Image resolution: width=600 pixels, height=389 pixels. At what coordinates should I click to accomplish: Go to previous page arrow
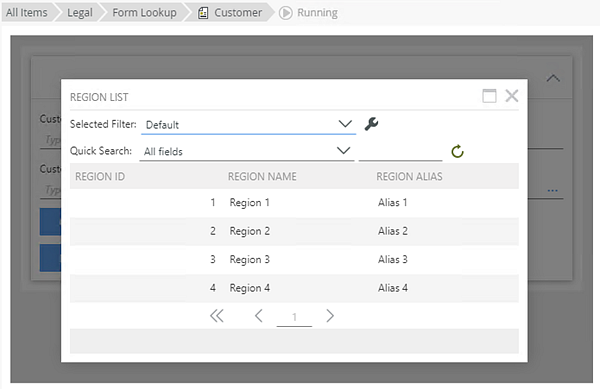tap(259, 316)
